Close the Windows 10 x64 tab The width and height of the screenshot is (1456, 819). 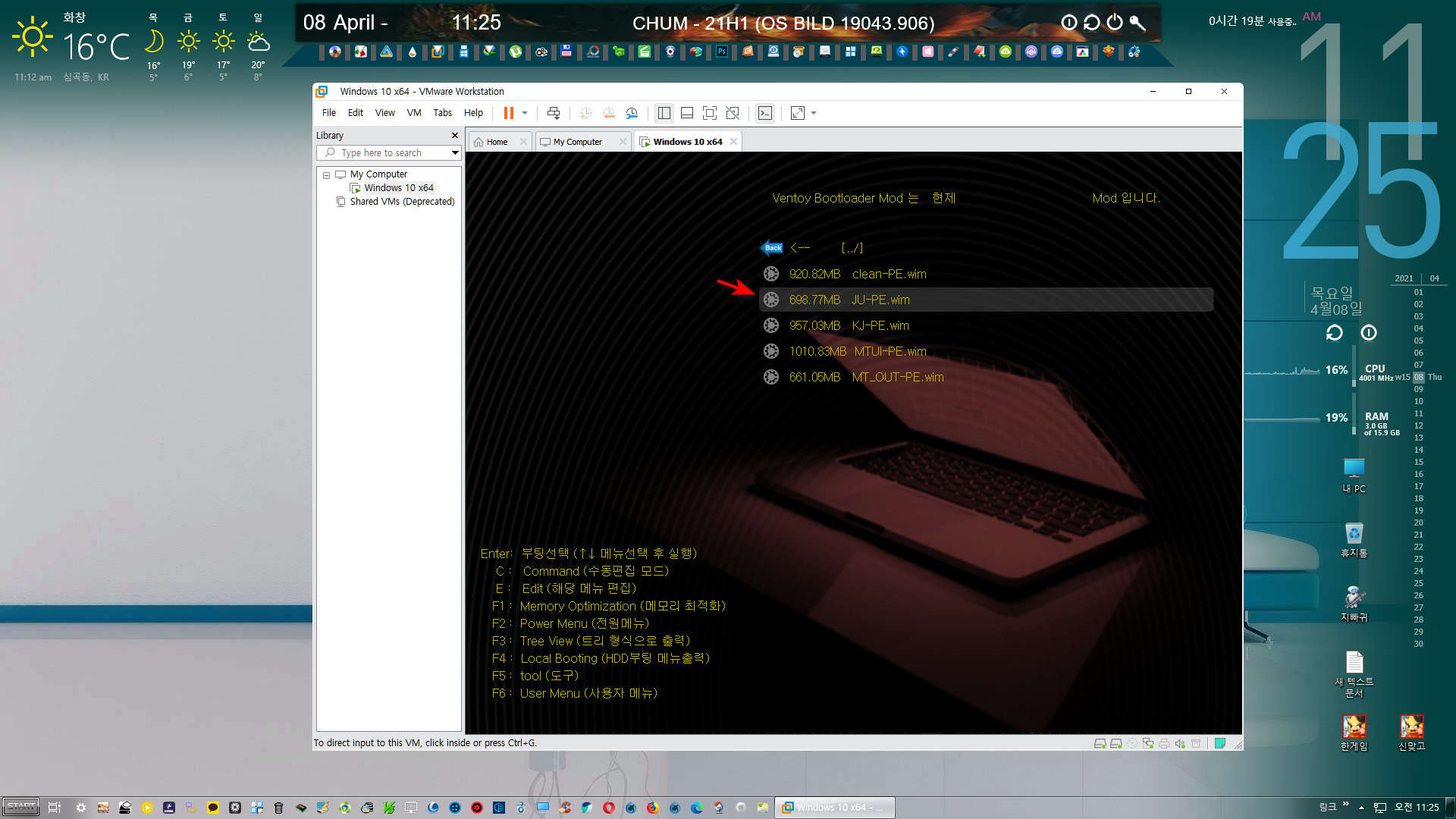(733, 142)
